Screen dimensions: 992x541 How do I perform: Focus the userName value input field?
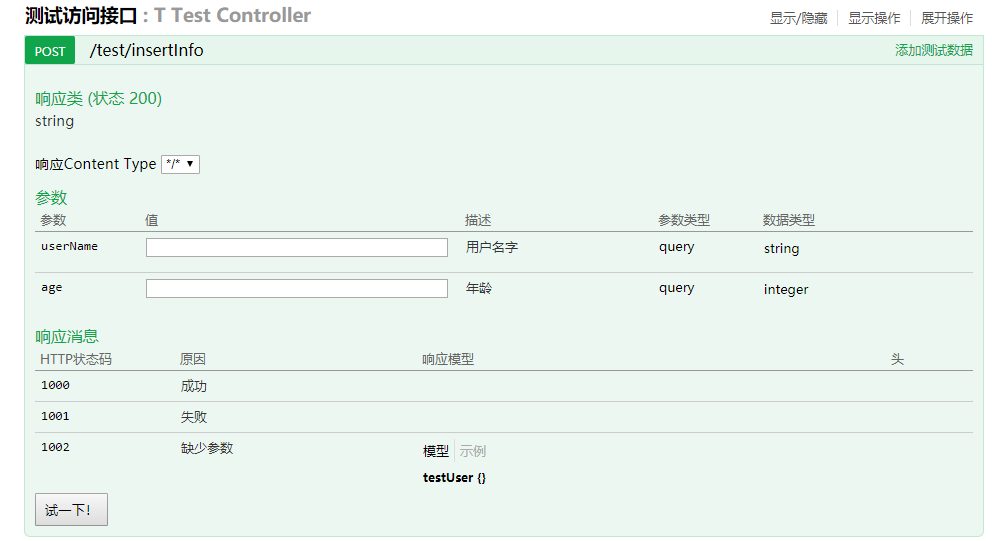296,247
